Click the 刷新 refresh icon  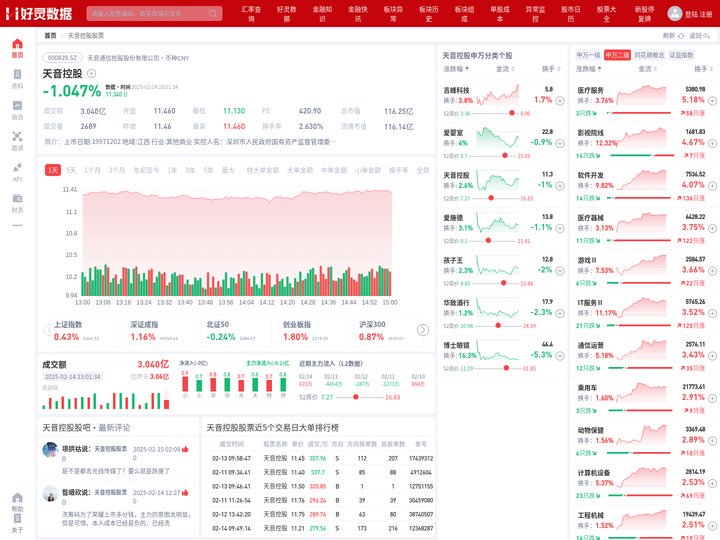(x=681, y=36)
